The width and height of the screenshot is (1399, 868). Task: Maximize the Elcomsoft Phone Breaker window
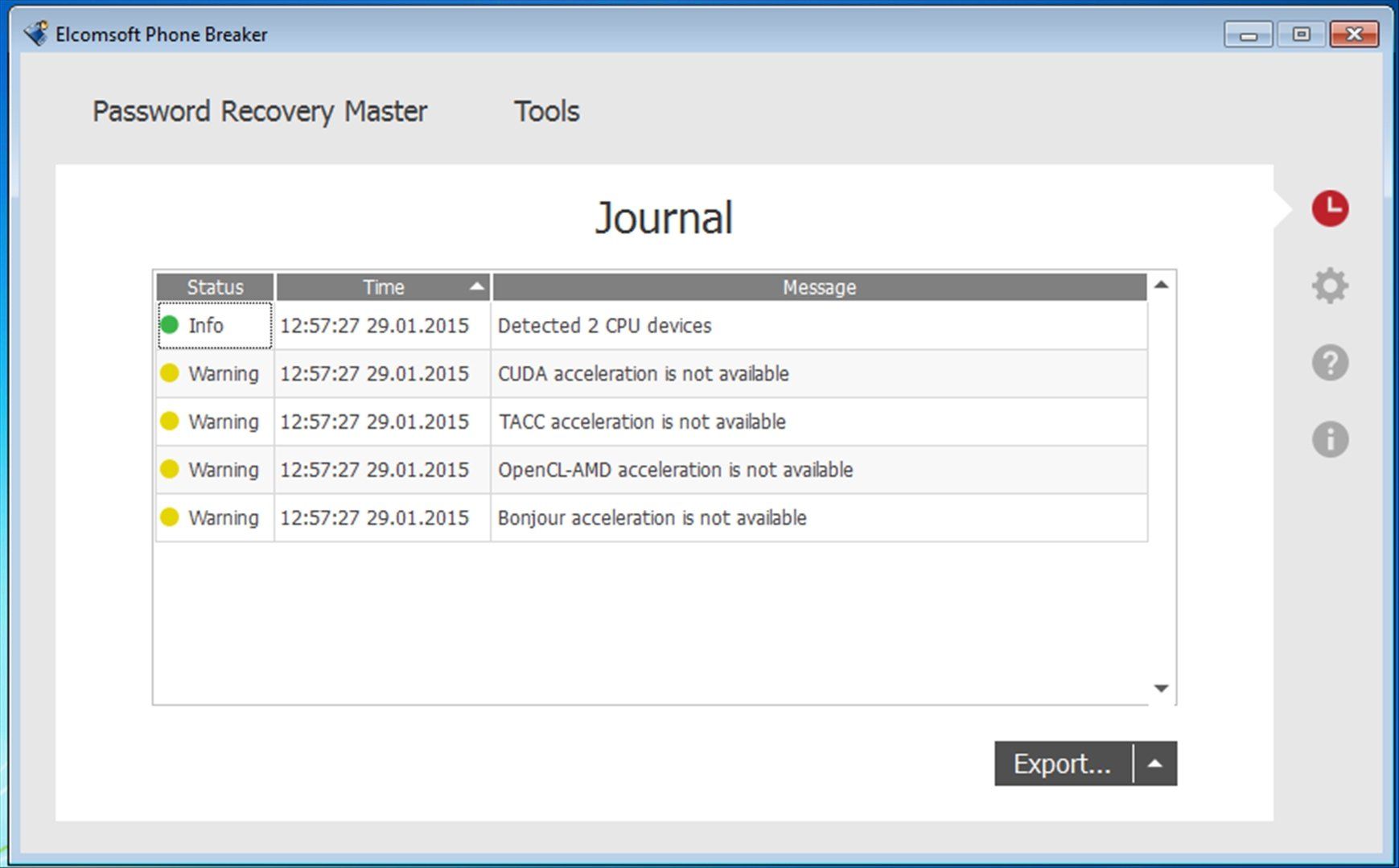point(1301,35)
